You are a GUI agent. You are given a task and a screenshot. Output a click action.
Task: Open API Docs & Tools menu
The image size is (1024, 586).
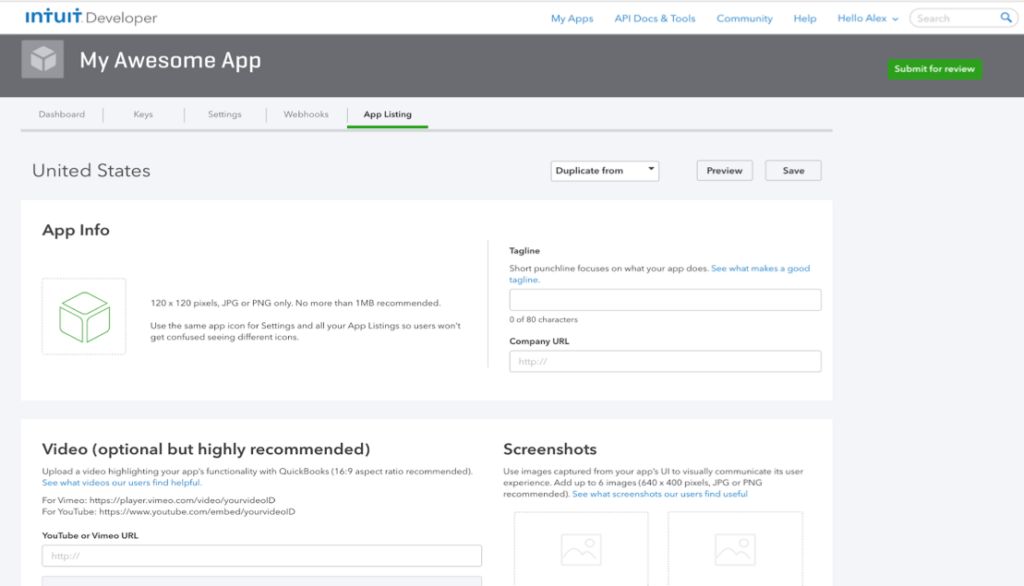[x=654, y=18]
